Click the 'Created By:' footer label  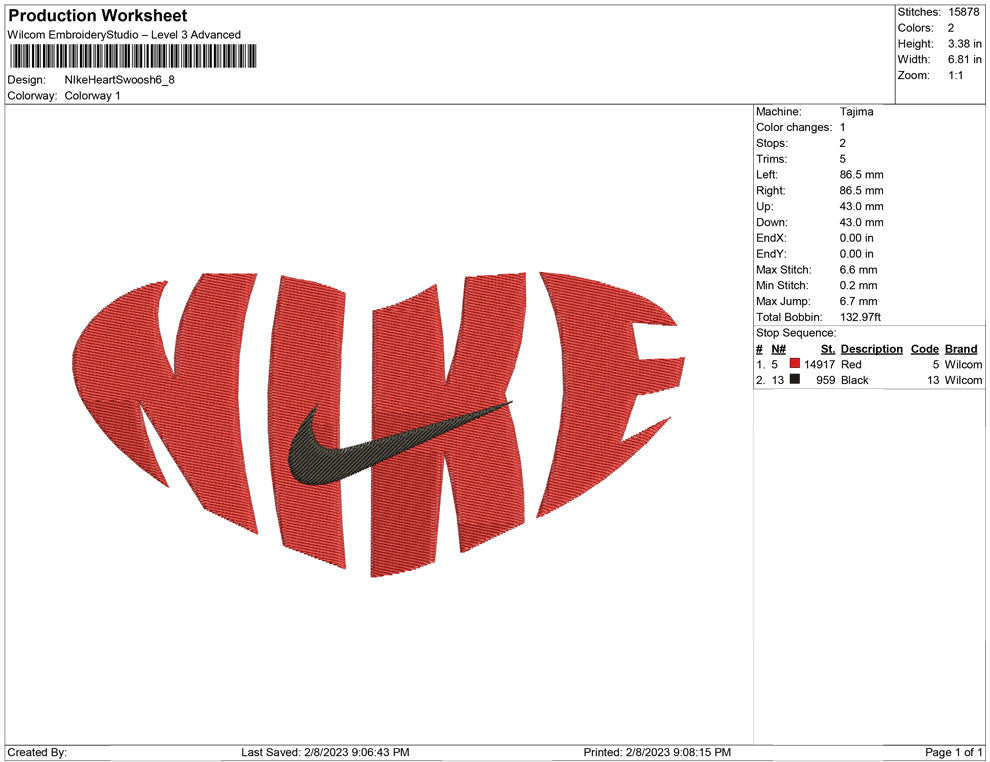[x=37, y=752]
